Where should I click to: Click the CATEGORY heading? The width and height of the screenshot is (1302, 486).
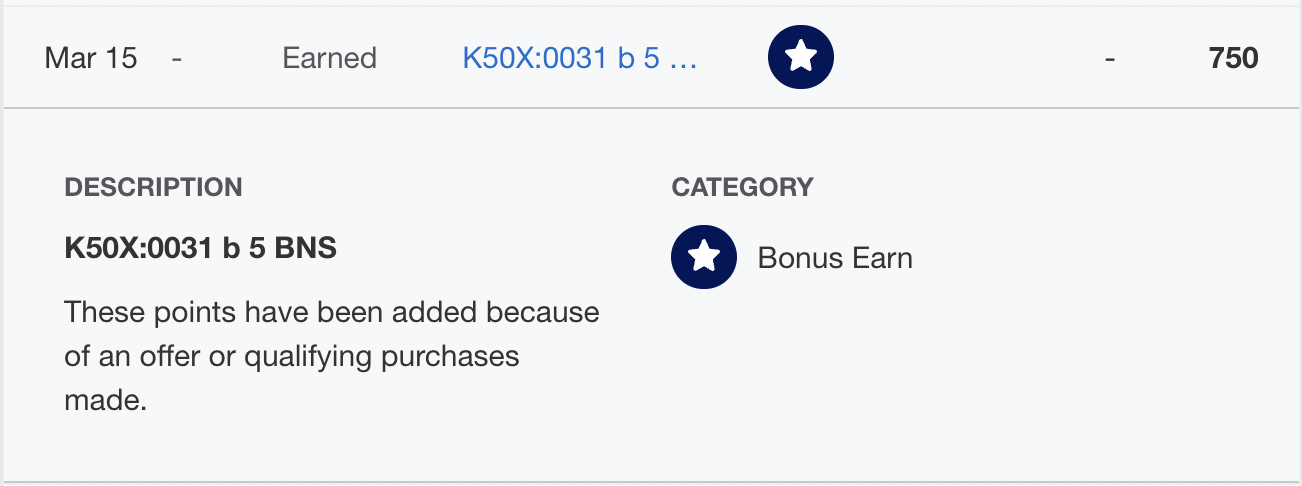coord(742,187)
